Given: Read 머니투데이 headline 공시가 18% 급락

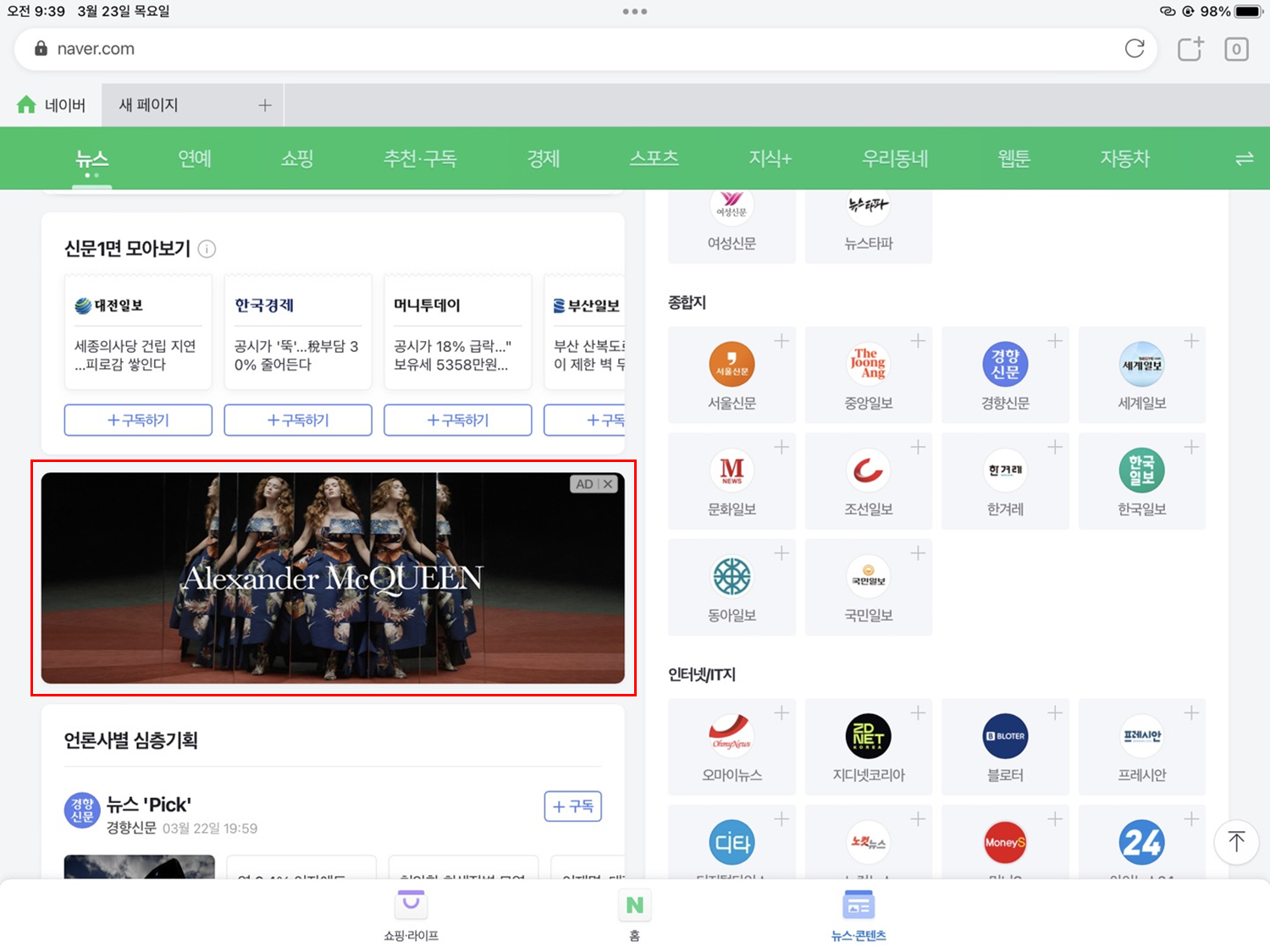Looking at the screenshot, I should [452, 355].
